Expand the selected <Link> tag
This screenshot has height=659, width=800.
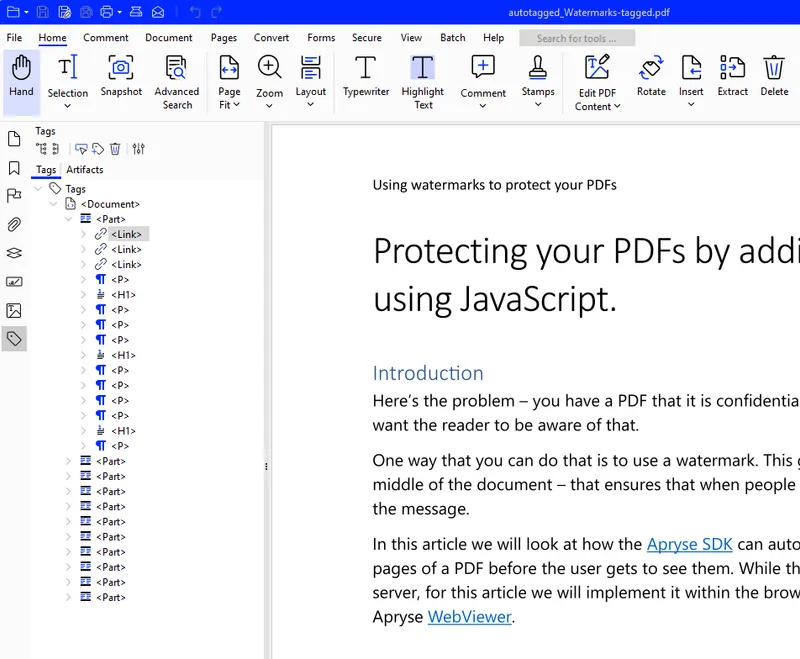pyautogui.click(x=83, y=234)
